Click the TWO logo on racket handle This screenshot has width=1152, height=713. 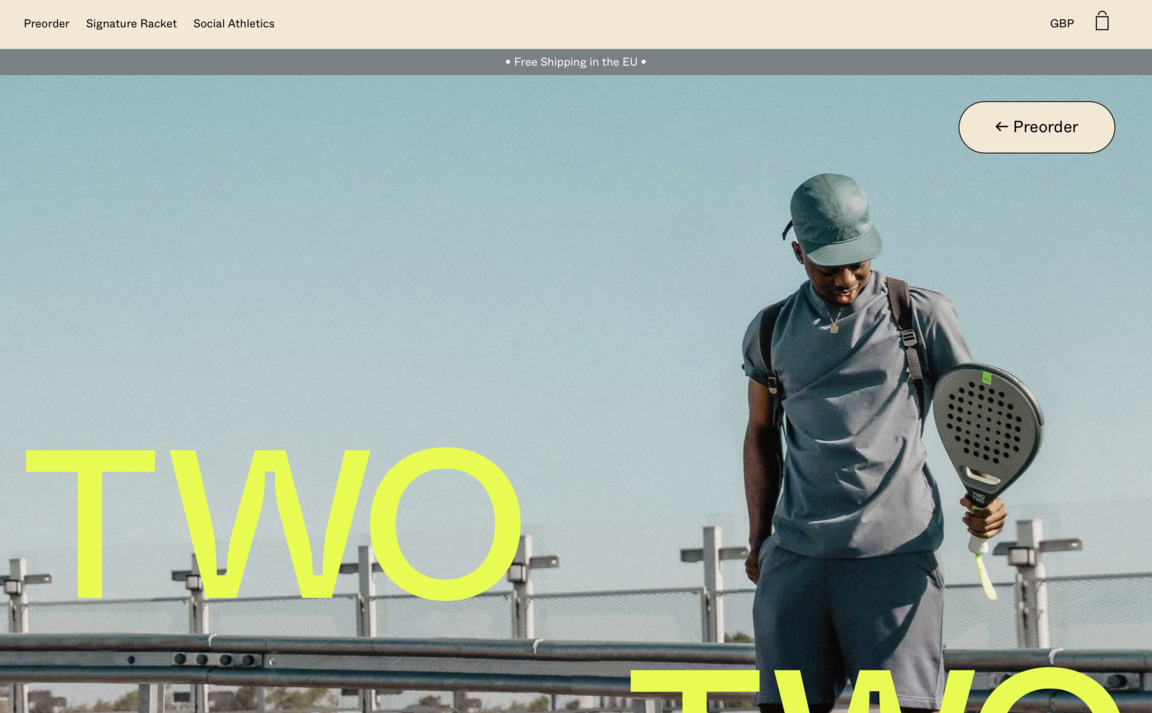coord(977,496)
